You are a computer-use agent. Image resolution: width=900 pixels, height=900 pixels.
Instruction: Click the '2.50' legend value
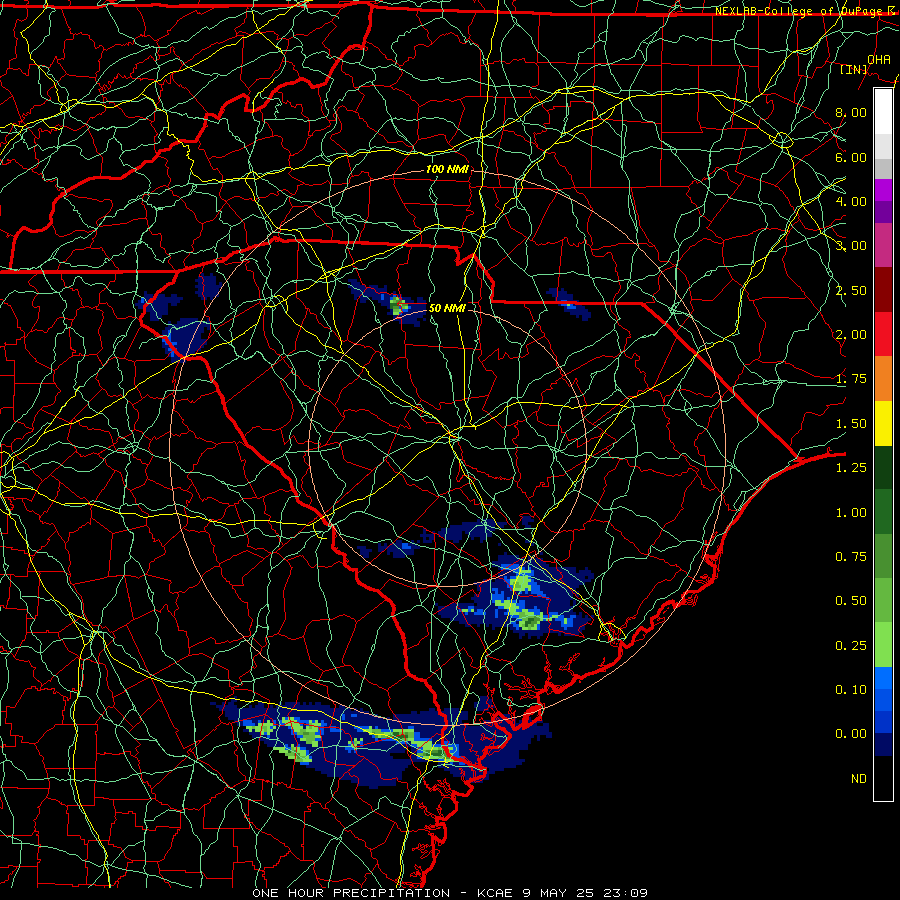point(851,290)
